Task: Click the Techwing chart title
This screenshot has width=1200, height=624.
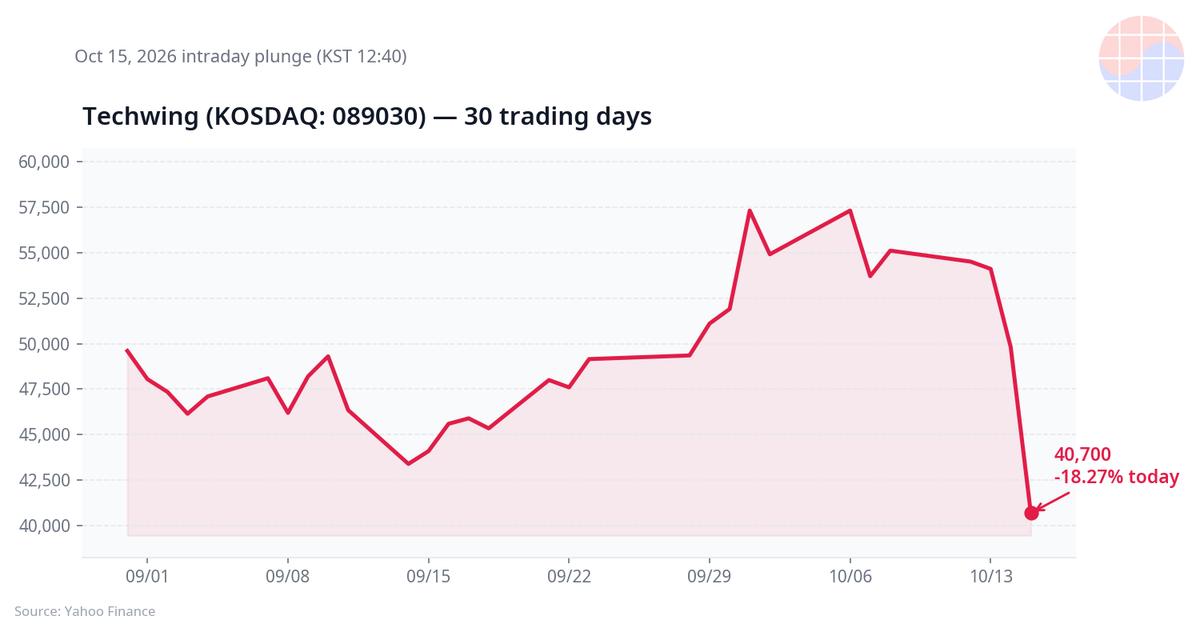Action: [x=367, y=116]
